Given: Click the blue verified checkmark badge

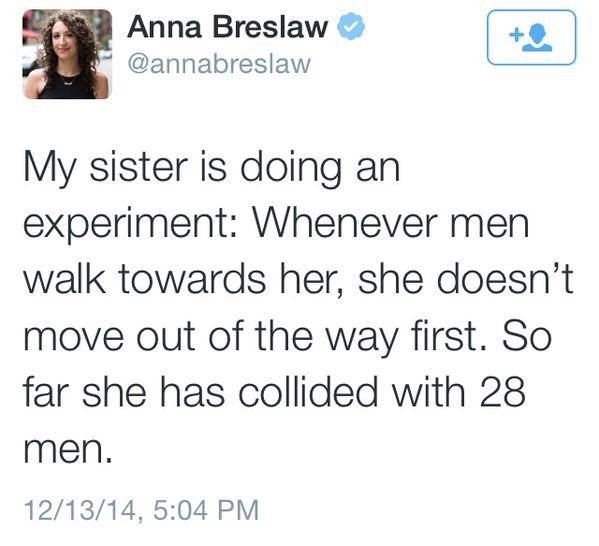Looking at the screenshot, I should tap(350, 26).
